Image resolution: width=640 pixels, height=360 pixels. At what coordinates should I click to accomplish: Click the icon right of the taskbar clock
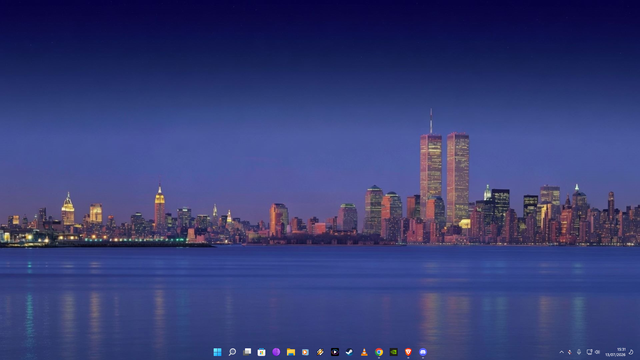pos(631,352)
